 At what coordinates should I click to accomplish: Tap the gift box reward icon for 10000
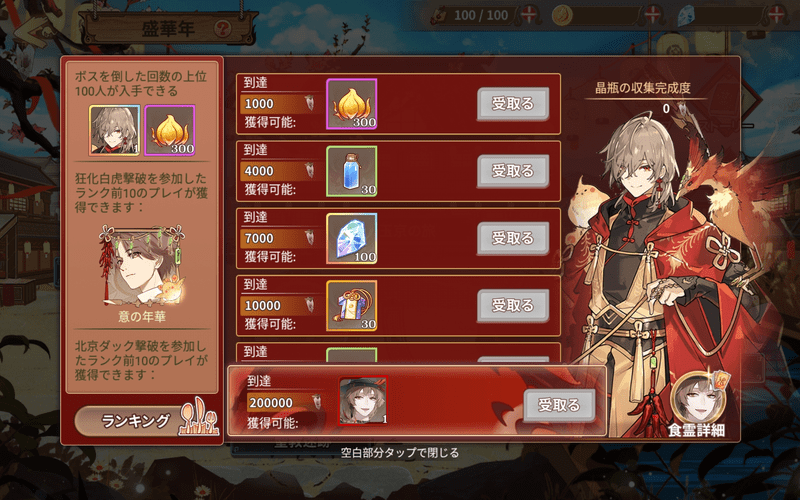352,306
